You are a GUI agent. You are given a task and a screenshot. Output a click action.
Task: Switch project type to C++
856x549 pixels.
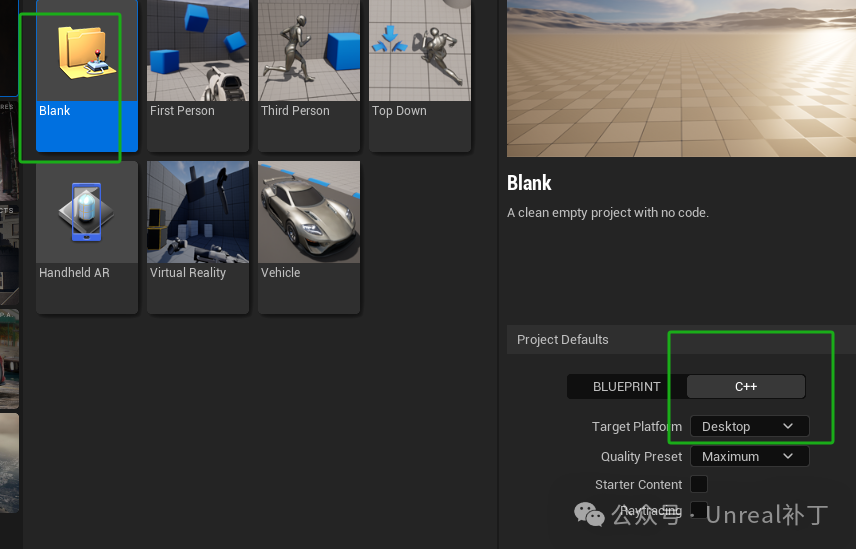pyautogui.click(x=746, y=386)
